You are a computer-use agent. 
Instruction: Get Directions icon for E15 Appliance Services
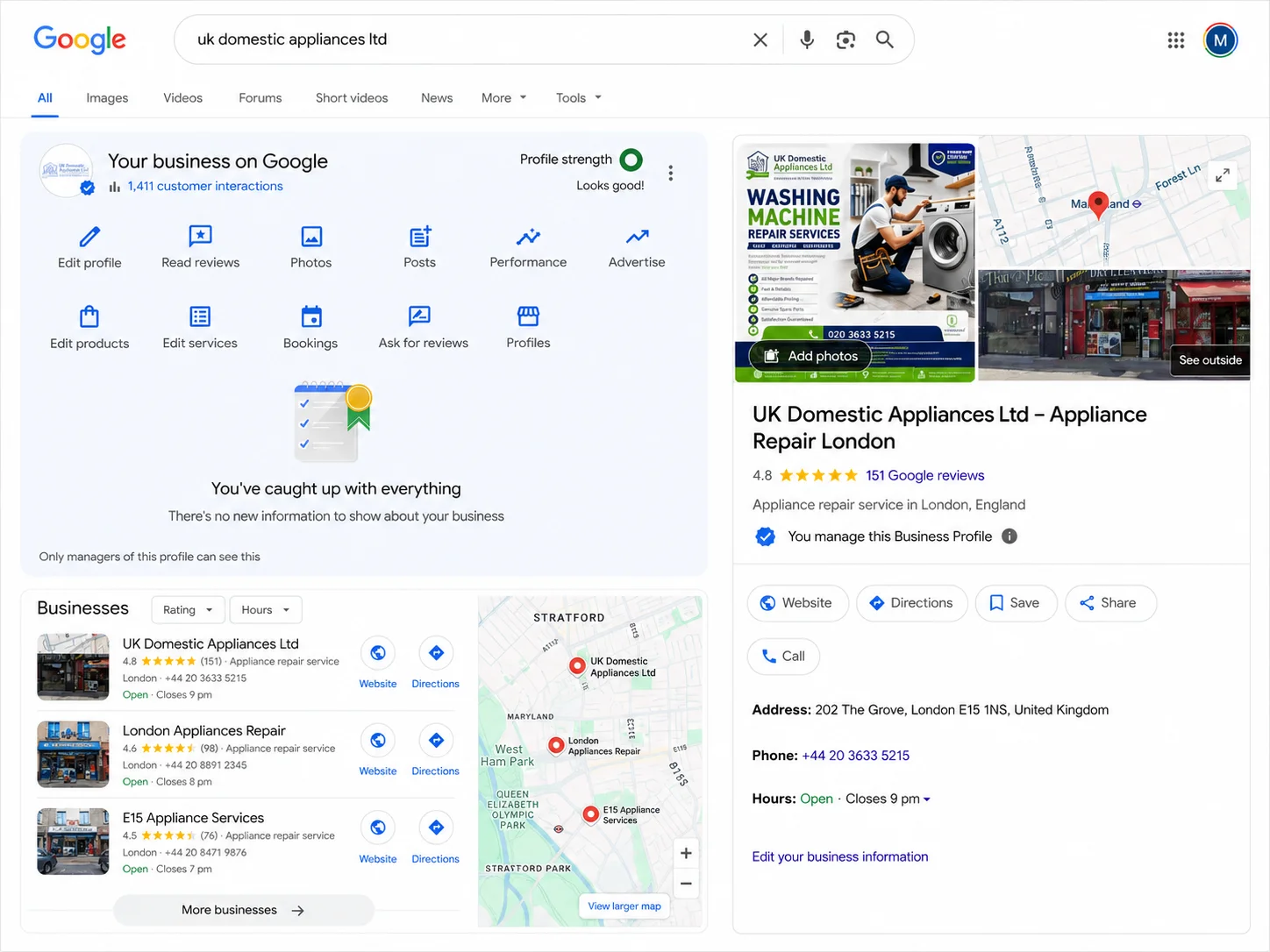tap(436, 828)
